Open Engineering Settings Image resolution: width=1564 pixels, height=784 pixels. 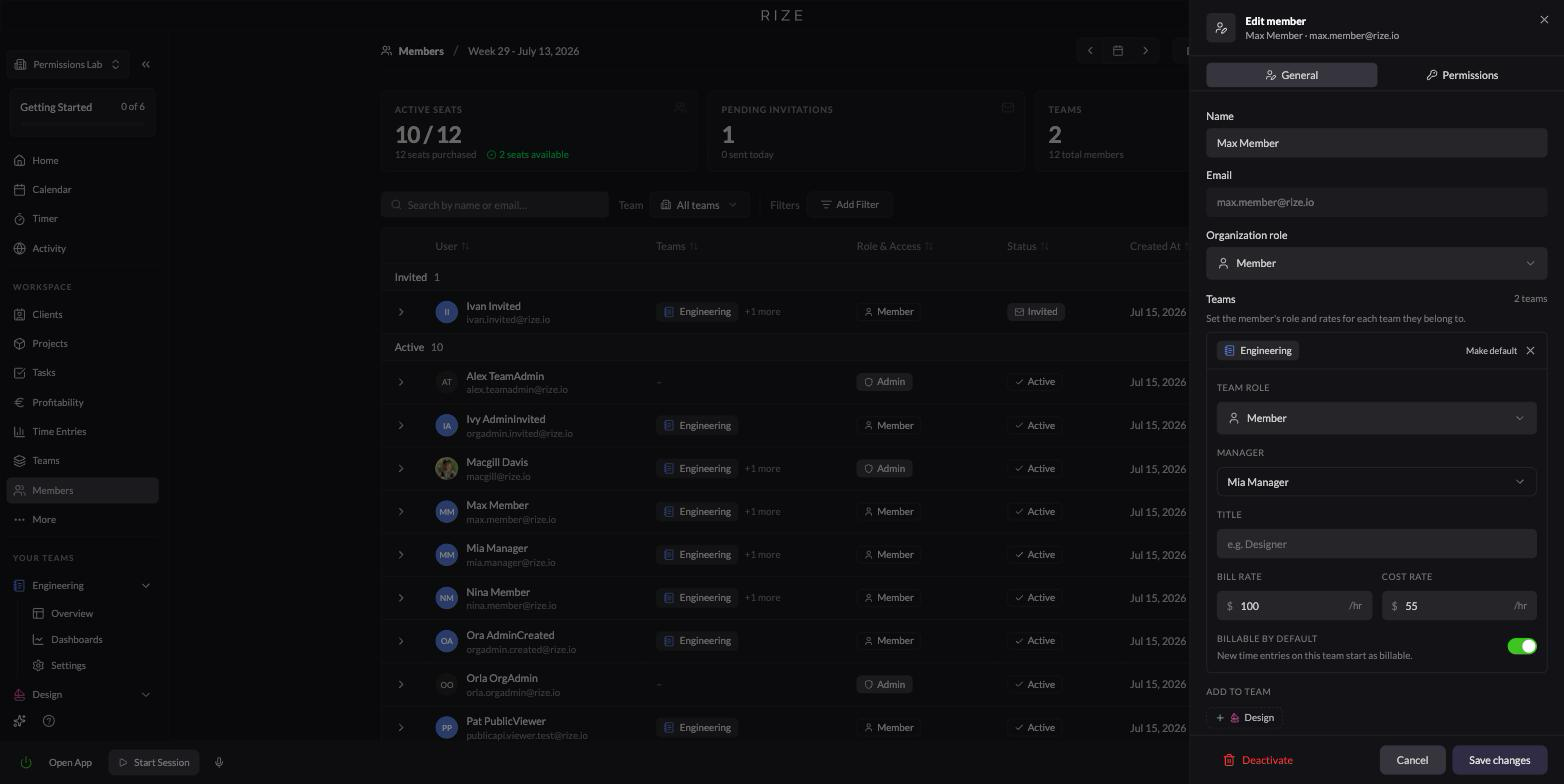[x=68, y=665]
